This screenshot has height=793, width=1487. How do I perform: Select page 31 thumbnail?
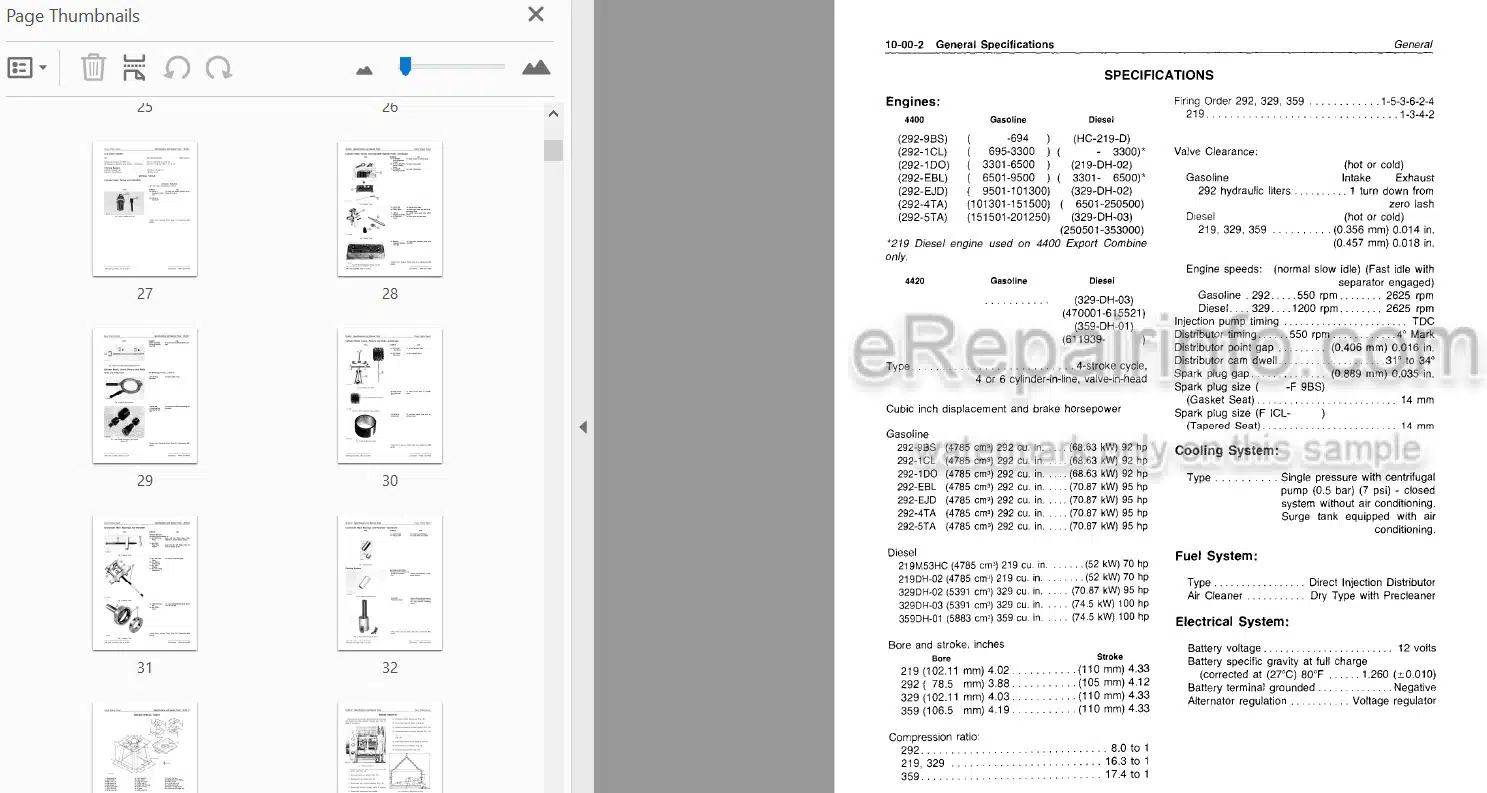145,582
